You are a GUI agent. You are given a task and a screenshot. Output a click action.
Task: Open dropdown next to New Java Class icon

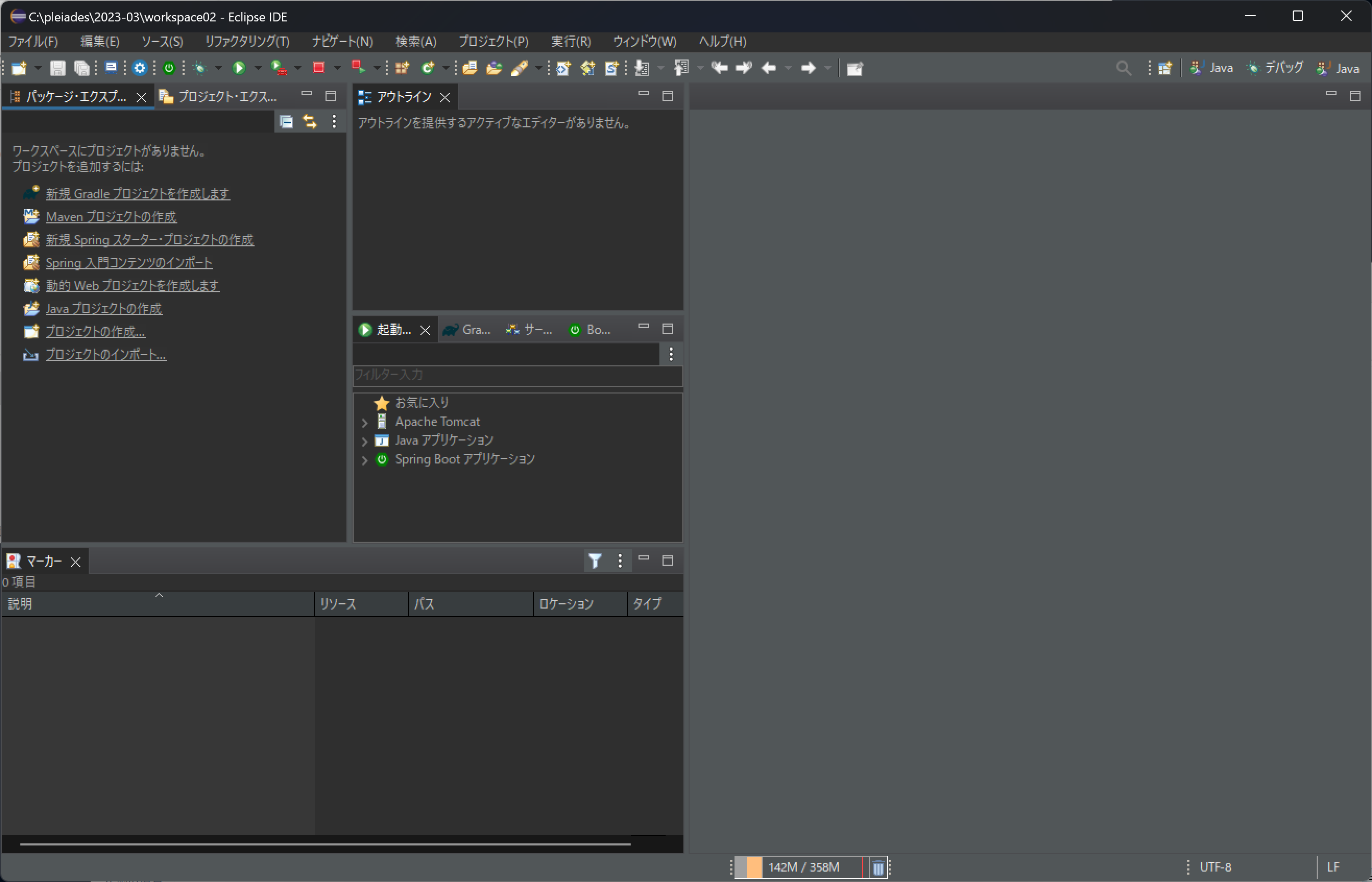(446, 68)
